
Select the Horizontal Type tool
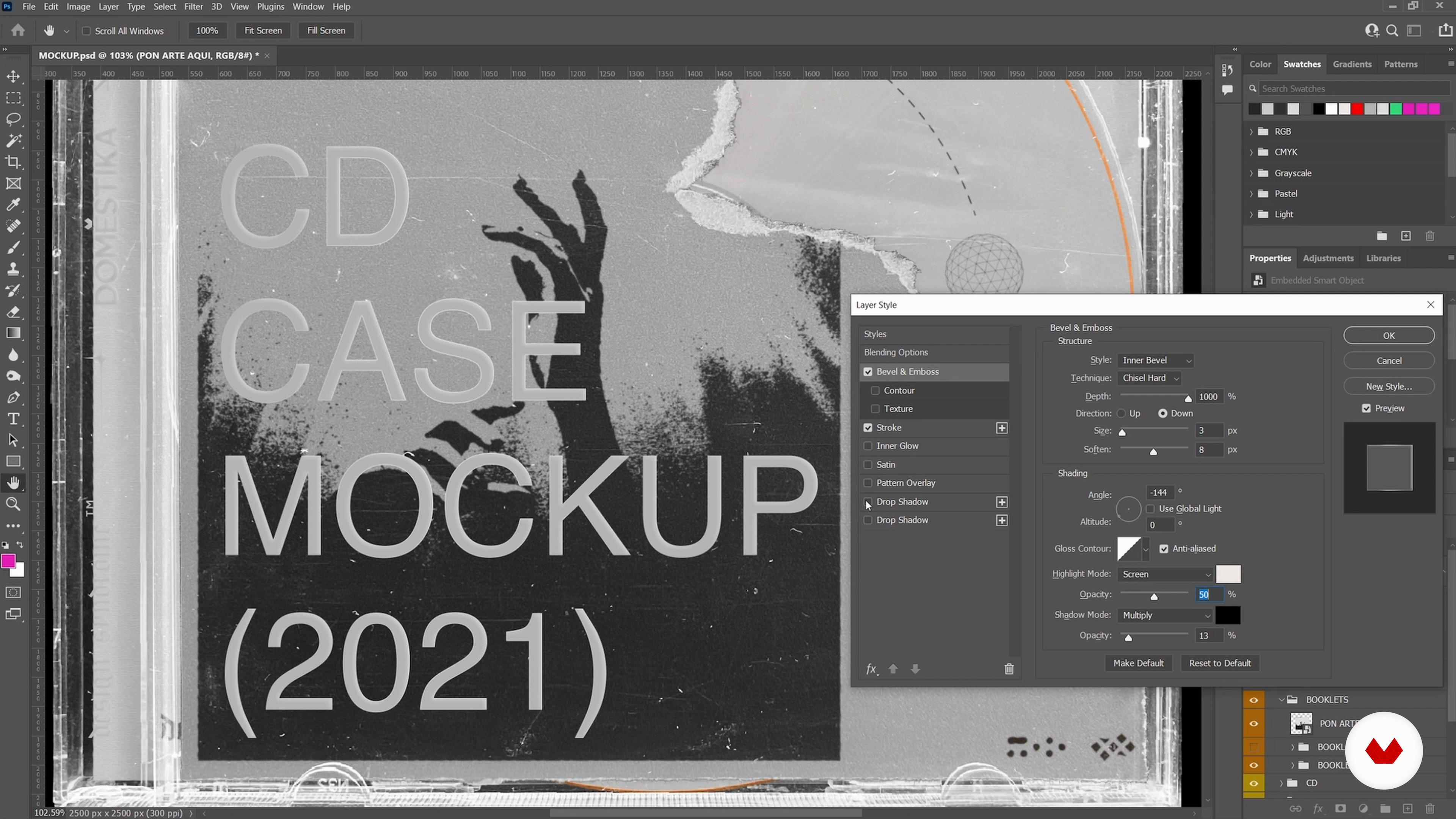pos(14,419)
